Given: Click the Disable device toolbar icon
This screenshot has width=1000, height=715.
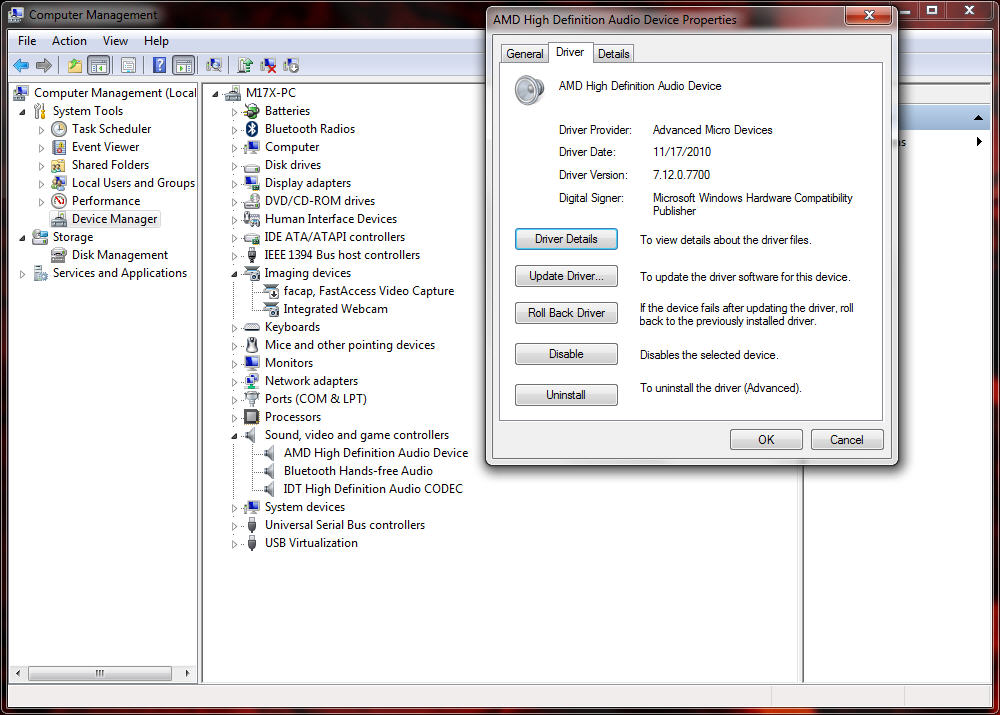Looking at the screenshot, I should click(291, 65).
